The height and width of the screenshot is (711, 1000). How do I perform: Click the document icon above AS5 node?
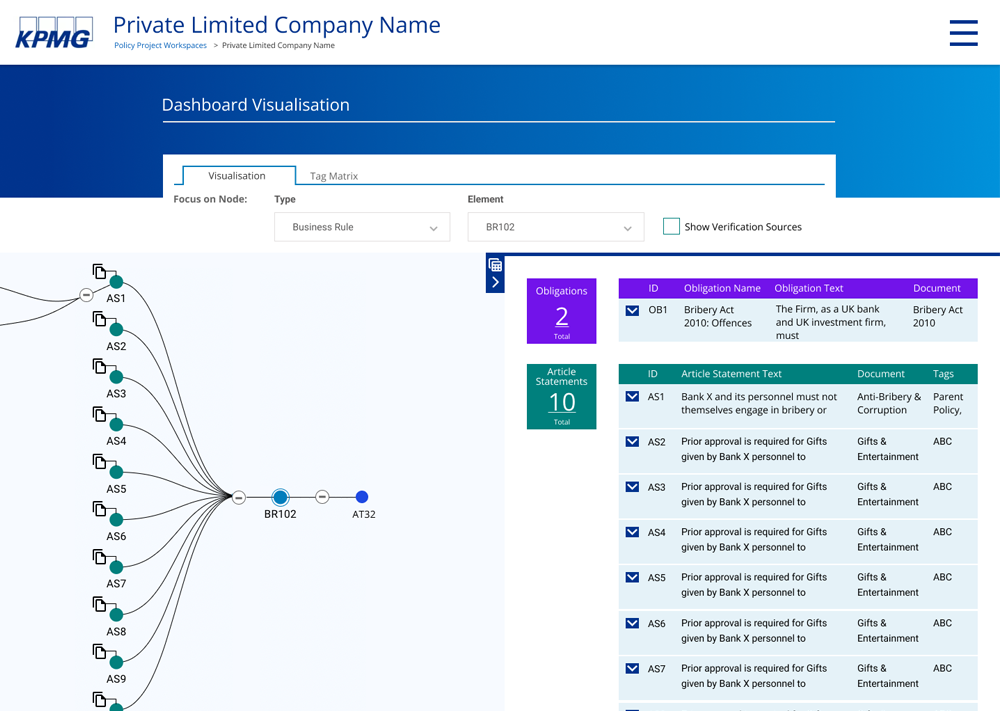click(99, 461)
